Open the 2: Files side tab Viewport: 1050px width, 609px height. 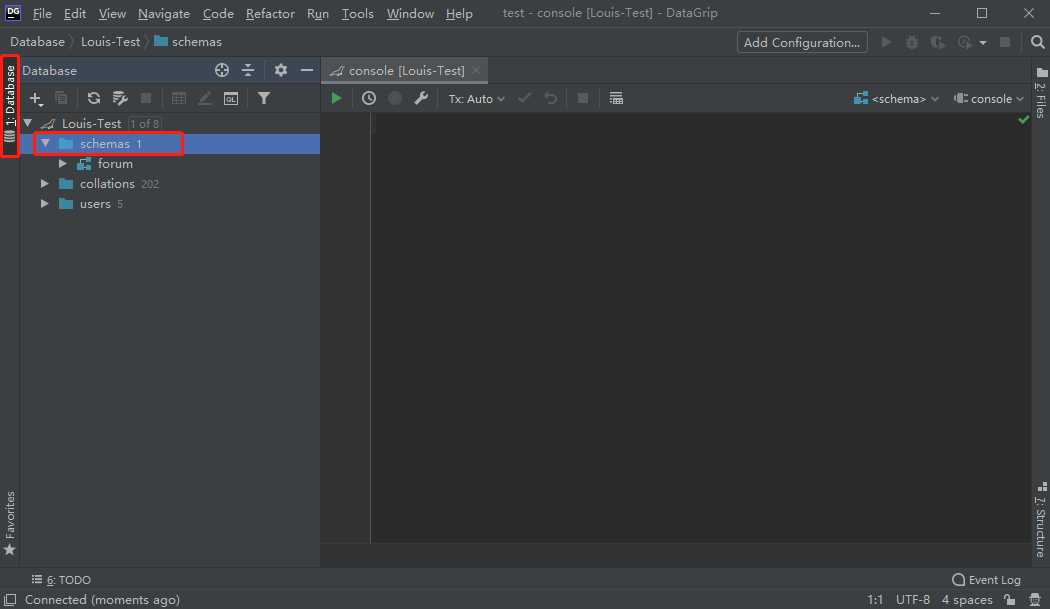tap(1041, 92)
